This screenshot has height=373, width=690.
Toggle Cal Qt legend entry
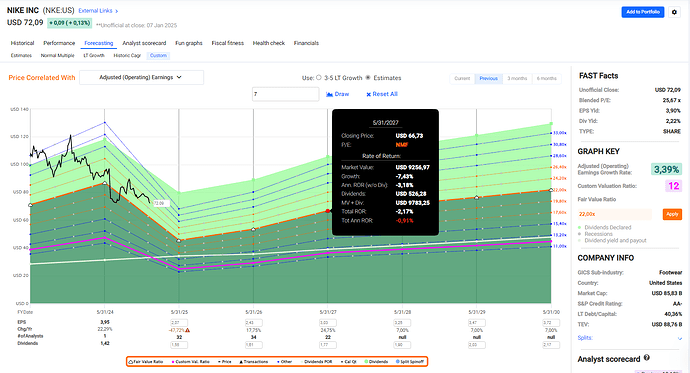tap(349, 362)
